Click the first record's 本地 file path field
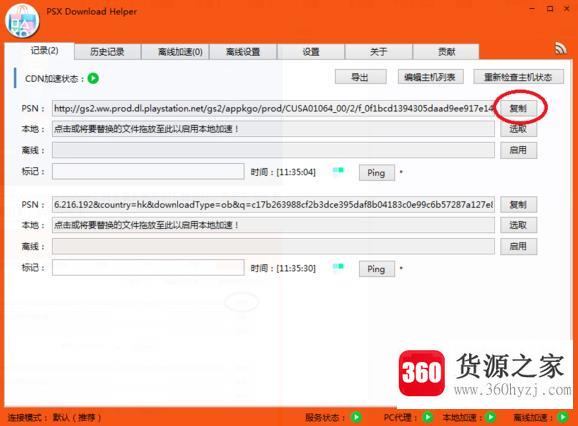 [x=273, y=129]
